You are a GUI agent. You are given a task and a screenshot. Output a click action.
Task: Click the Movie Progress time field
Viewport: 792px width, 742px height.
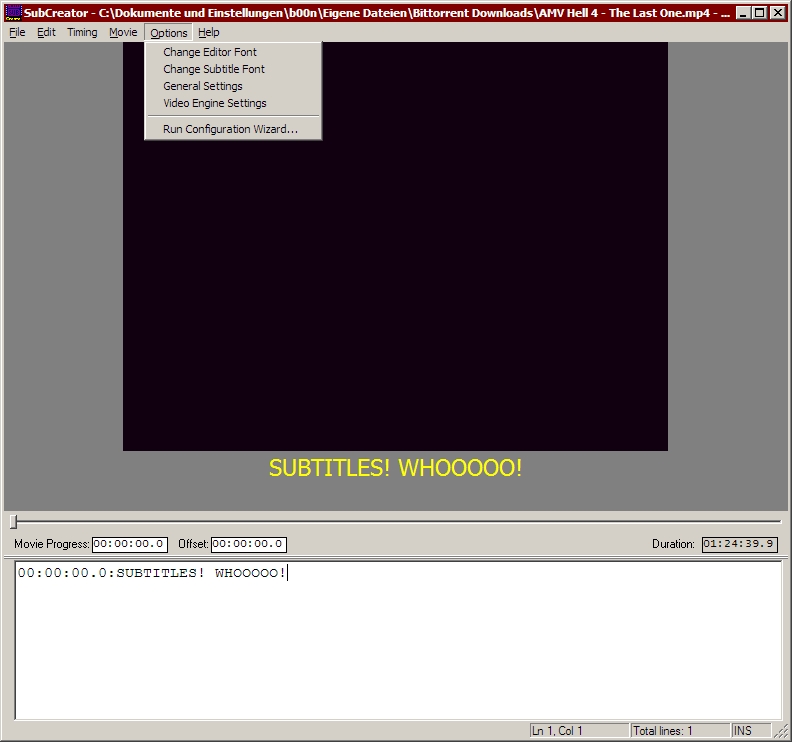click(130, 545)
